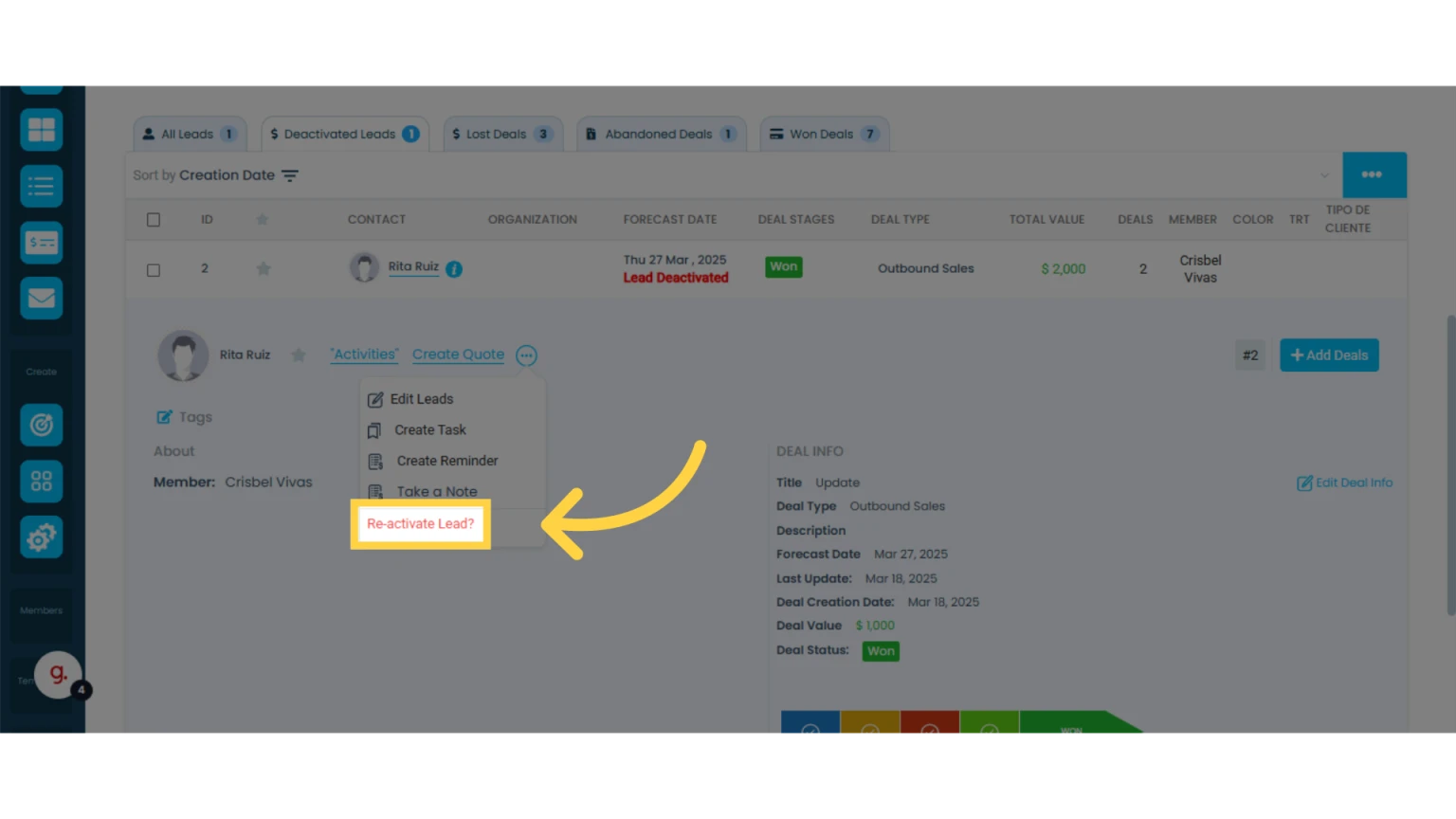Image resolution: width=1456 pixels, height=819 pixels.
Task: Choose Create Task from the menu
Action: 417,430
